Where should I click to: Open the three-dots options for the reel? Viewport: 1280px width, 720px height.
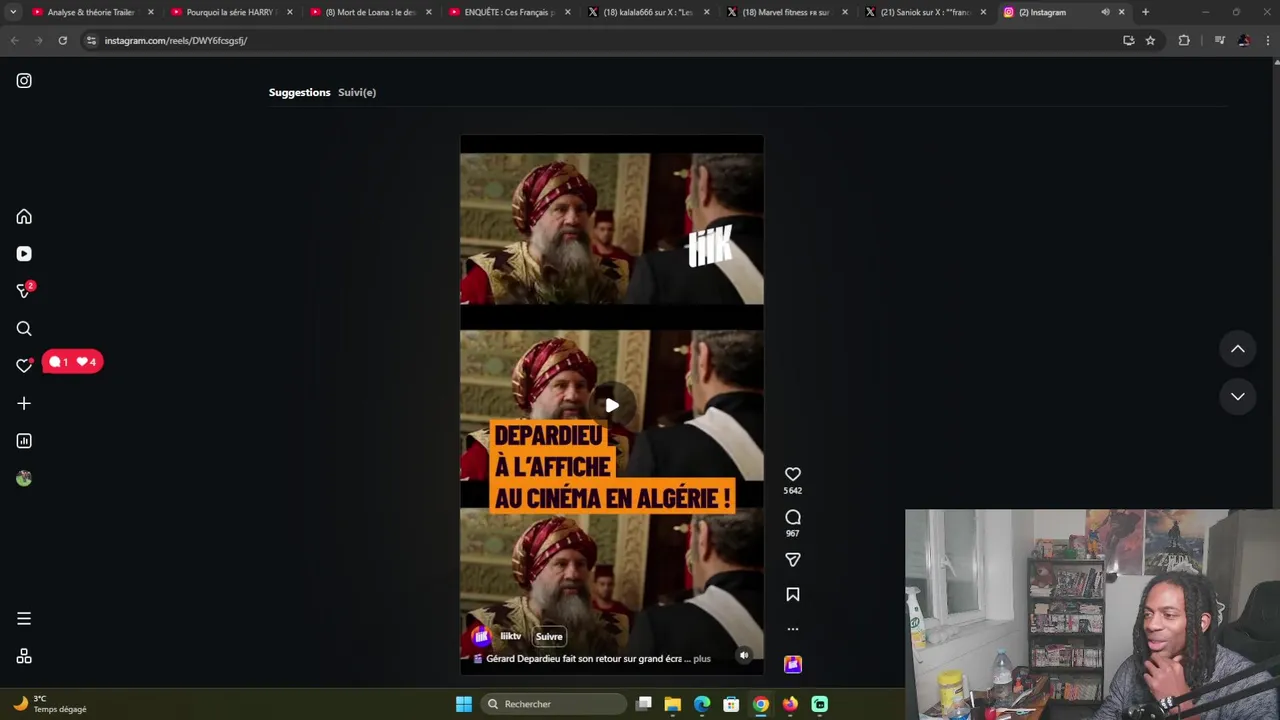tap(793, 629)
